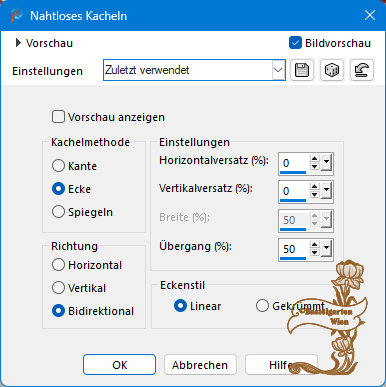The image size is (386, 387).
Task: Expand the Vorschau disclosure triangle
Action: click(18, 43)
